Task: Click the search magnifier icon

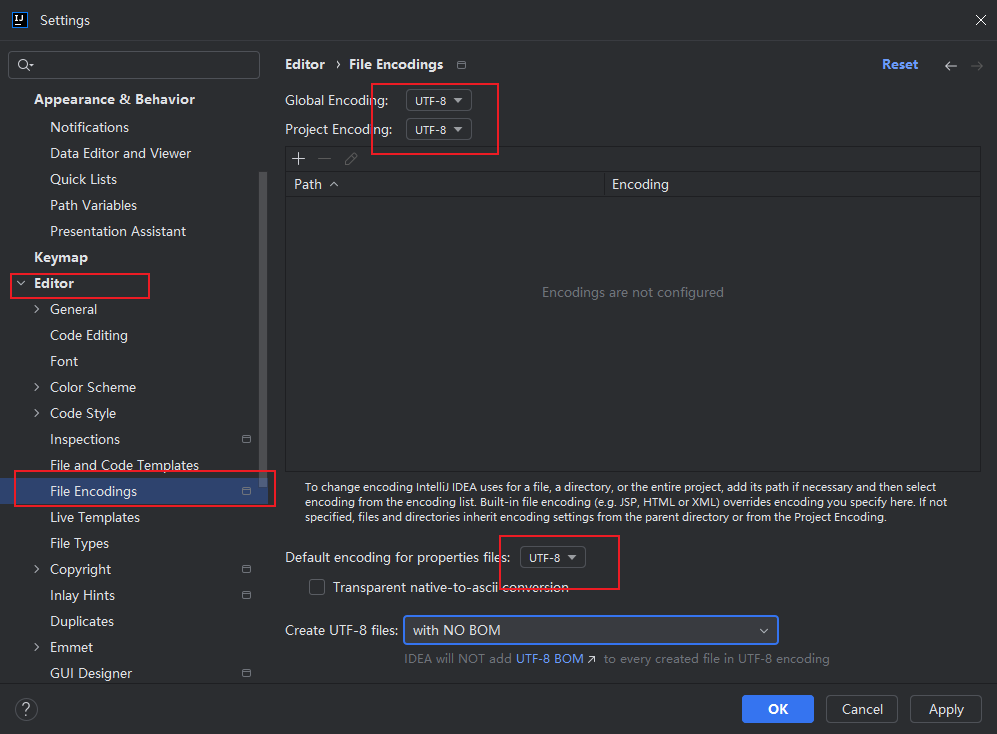Action: tap(25, 65)
